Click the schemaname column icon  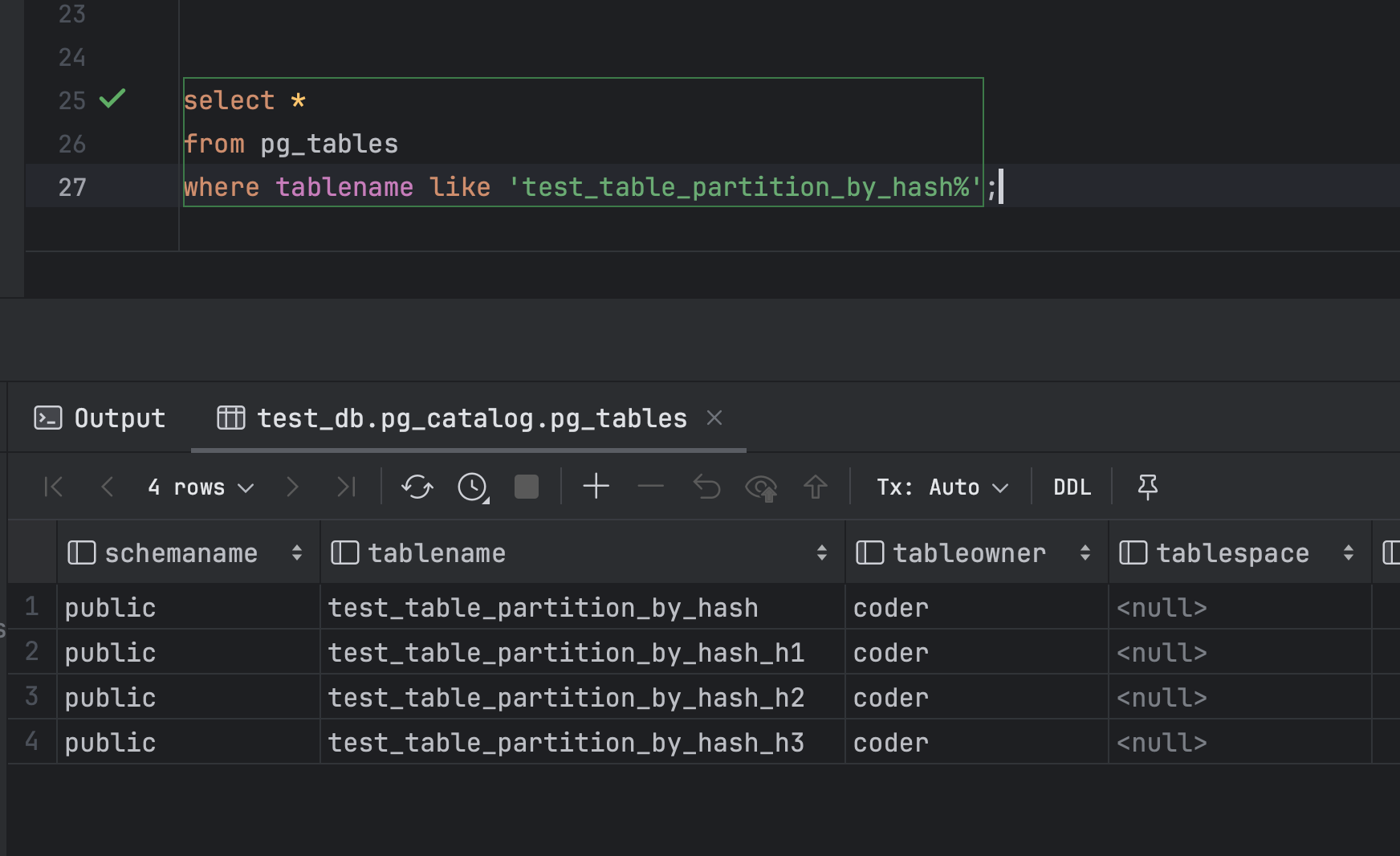[82, 552]
